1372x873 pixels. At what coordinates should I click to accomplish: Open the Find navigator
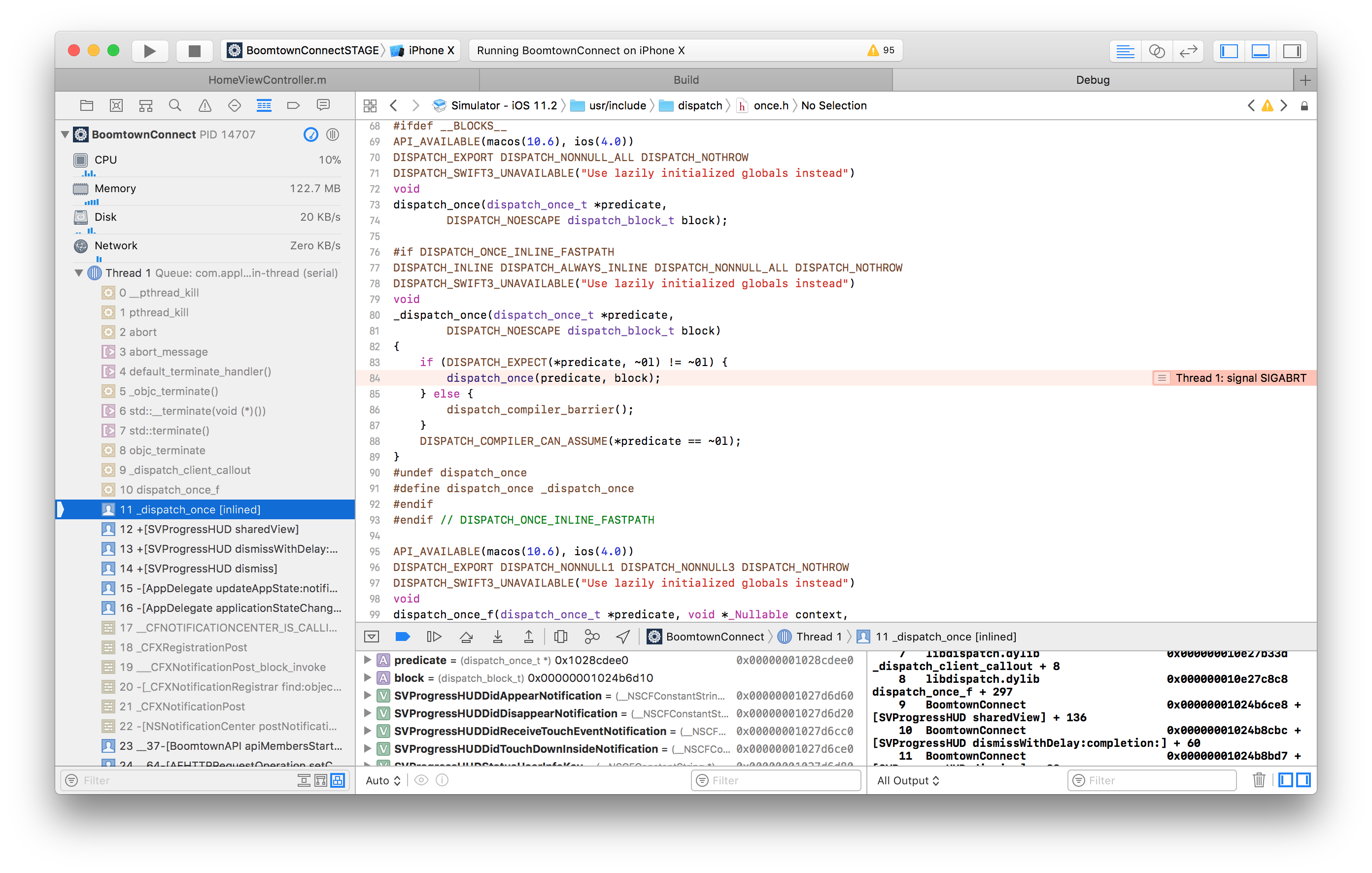[x=175, y=105]
